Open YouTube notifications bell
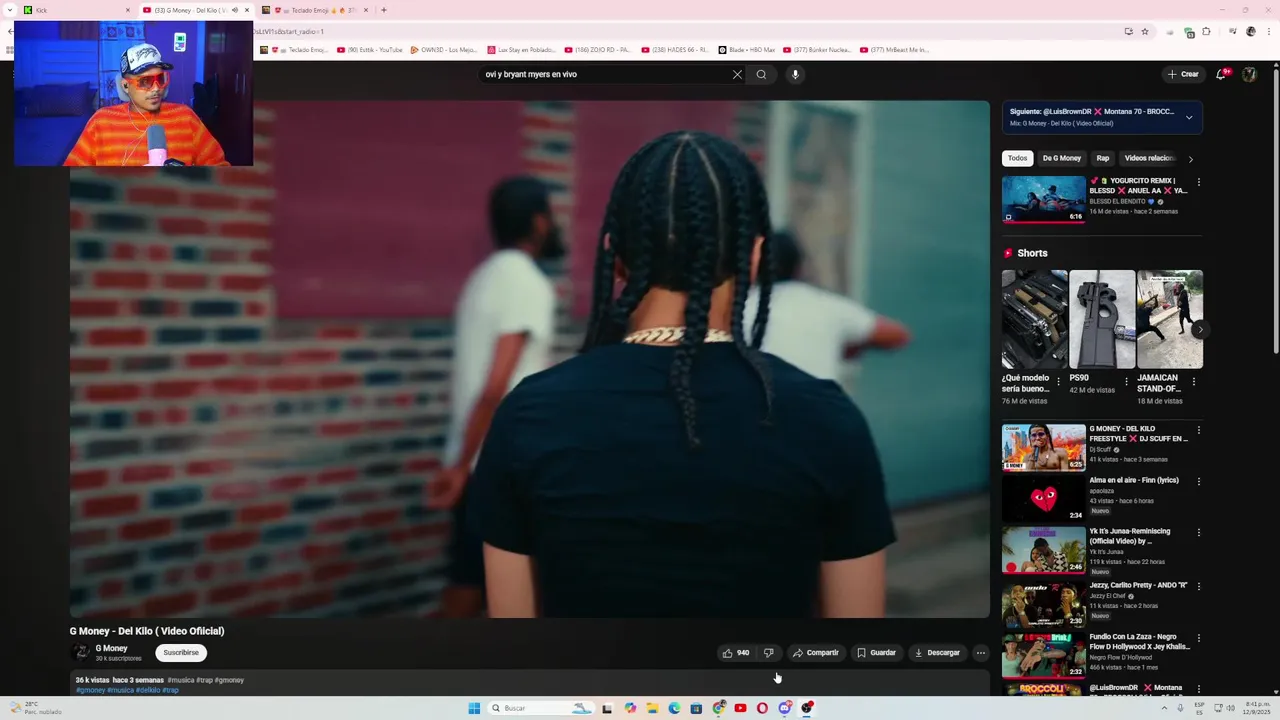Screen dimensions: 1280x720 [x=1221, y=74]
